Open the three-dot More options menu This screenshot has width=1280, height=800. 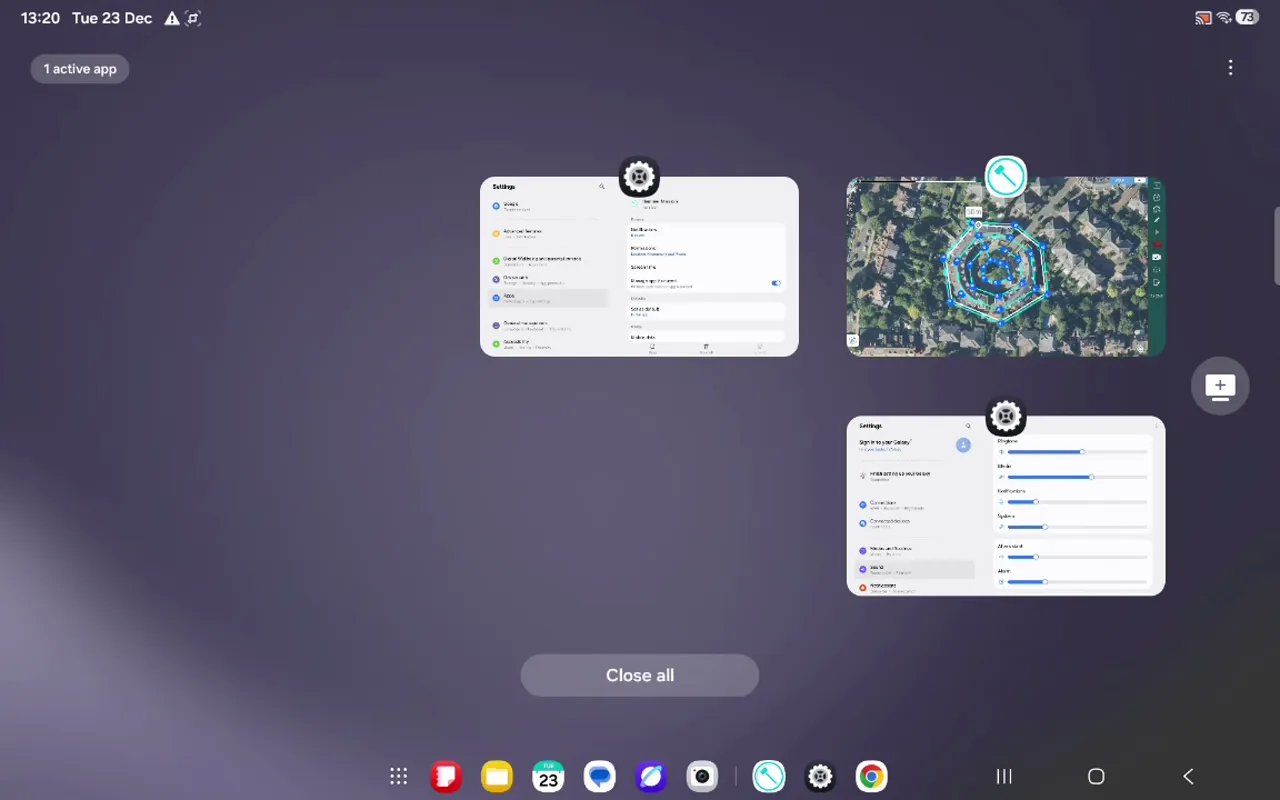(x=1230, y=67)
